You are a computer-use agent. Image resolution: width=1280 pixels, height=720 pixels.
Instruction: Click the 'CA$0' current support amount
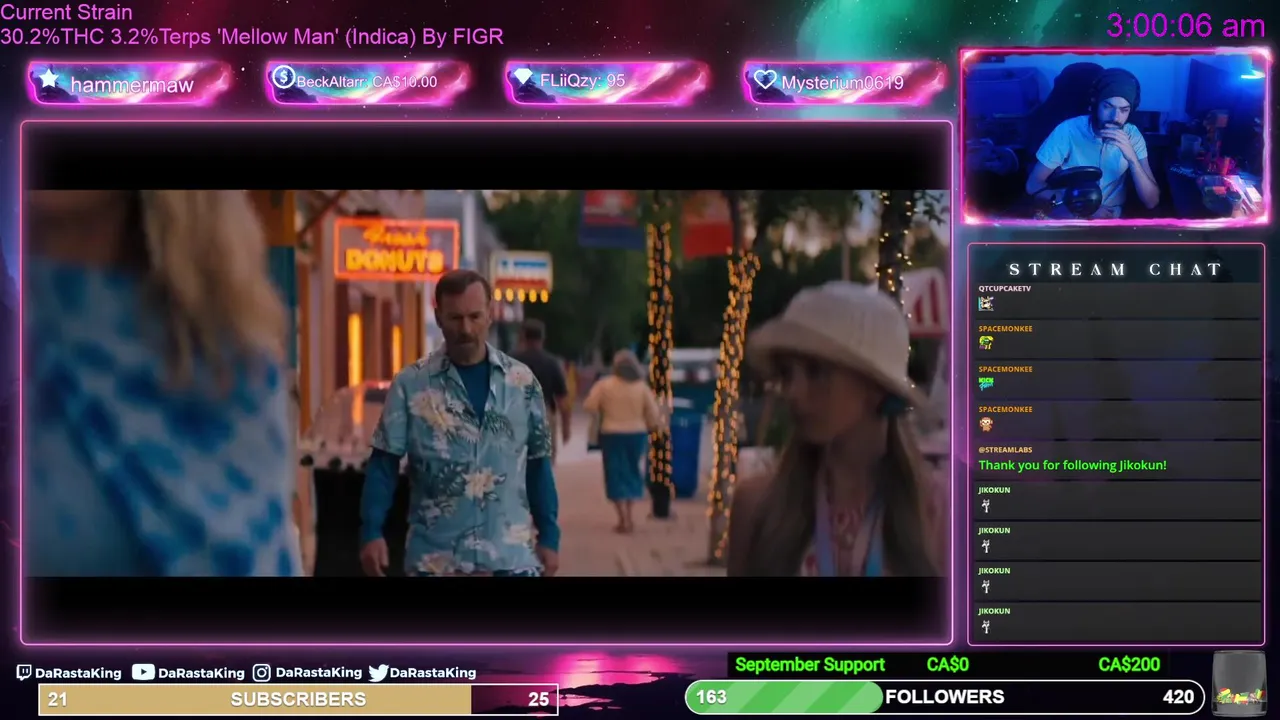(x=947, y=665)
